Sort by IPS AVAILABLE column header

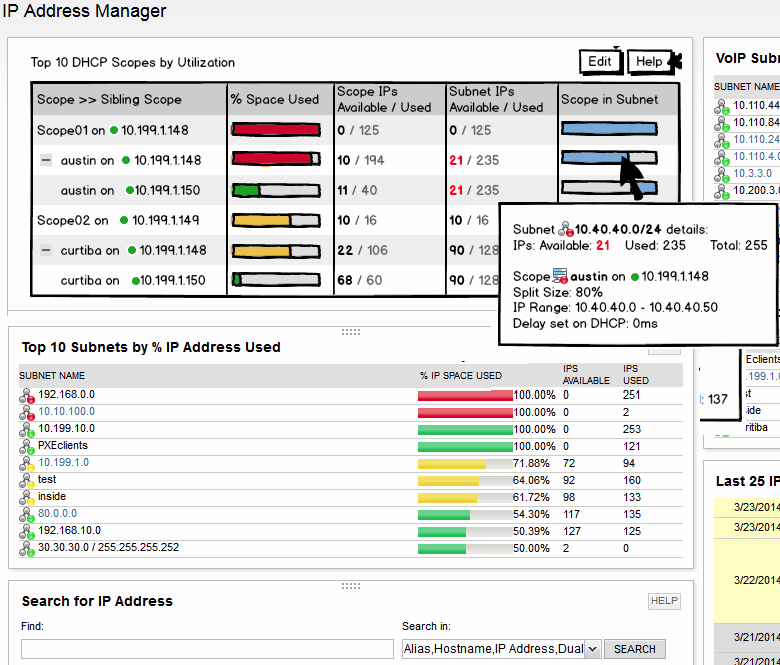point(586,375)
